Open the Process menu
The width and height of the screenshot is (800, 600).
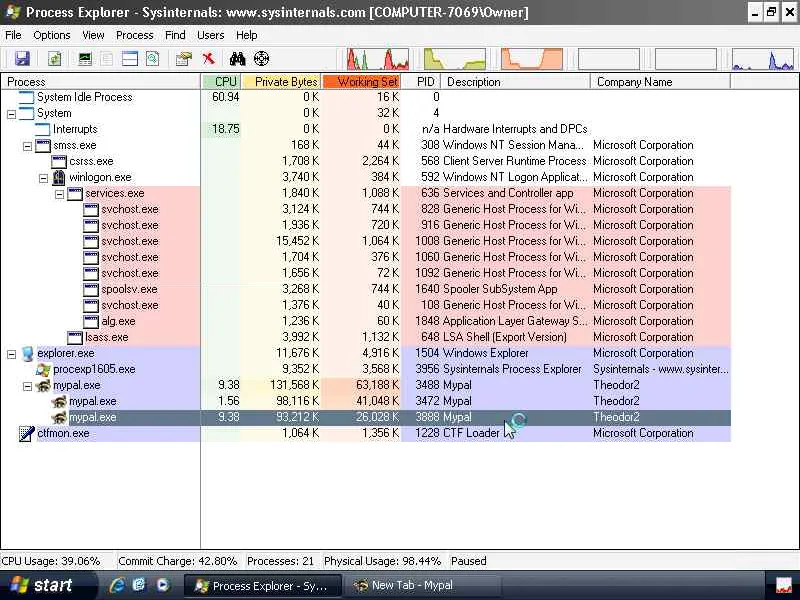[135, 35]
